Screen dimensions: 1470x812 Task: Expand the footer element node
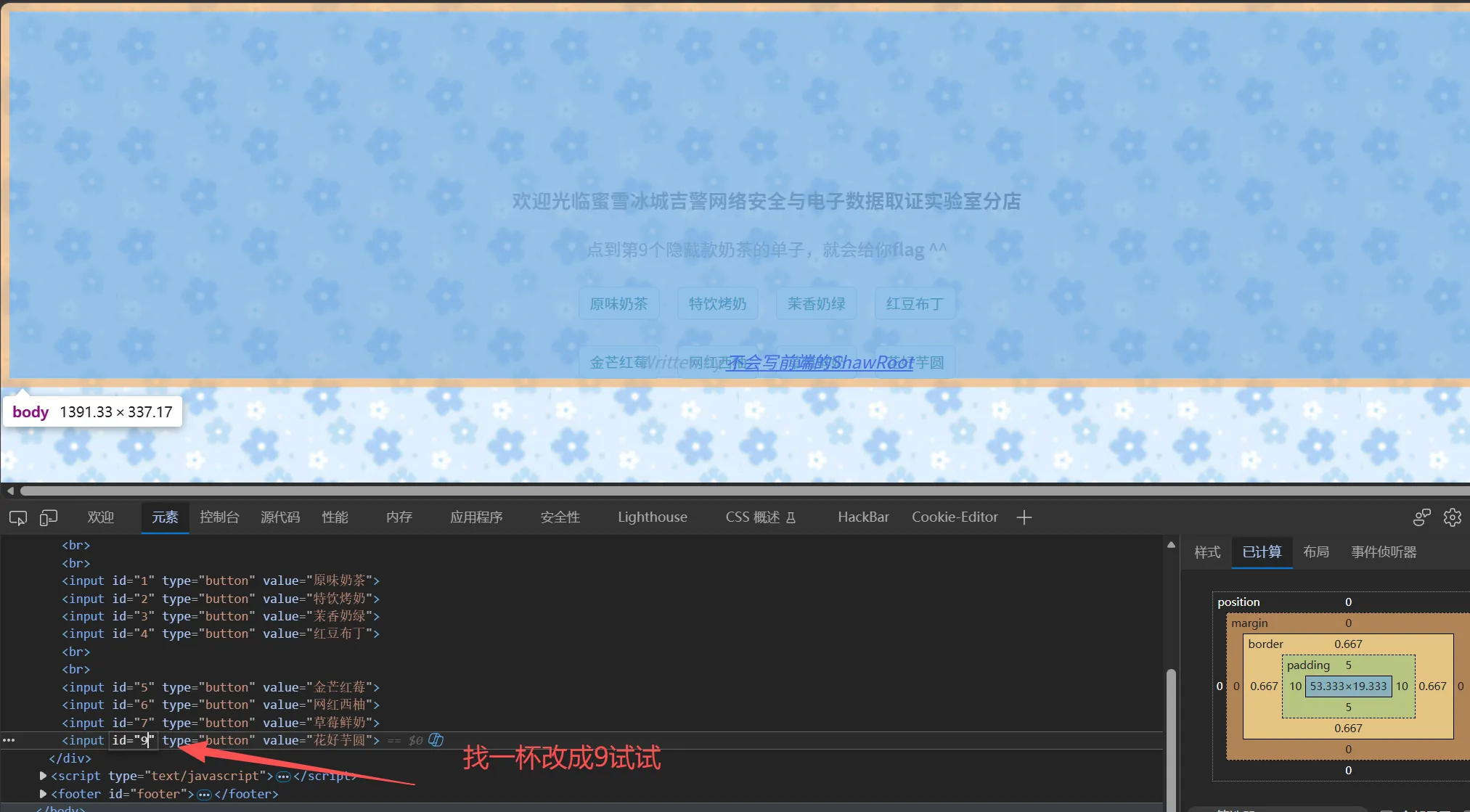[43, 794]
